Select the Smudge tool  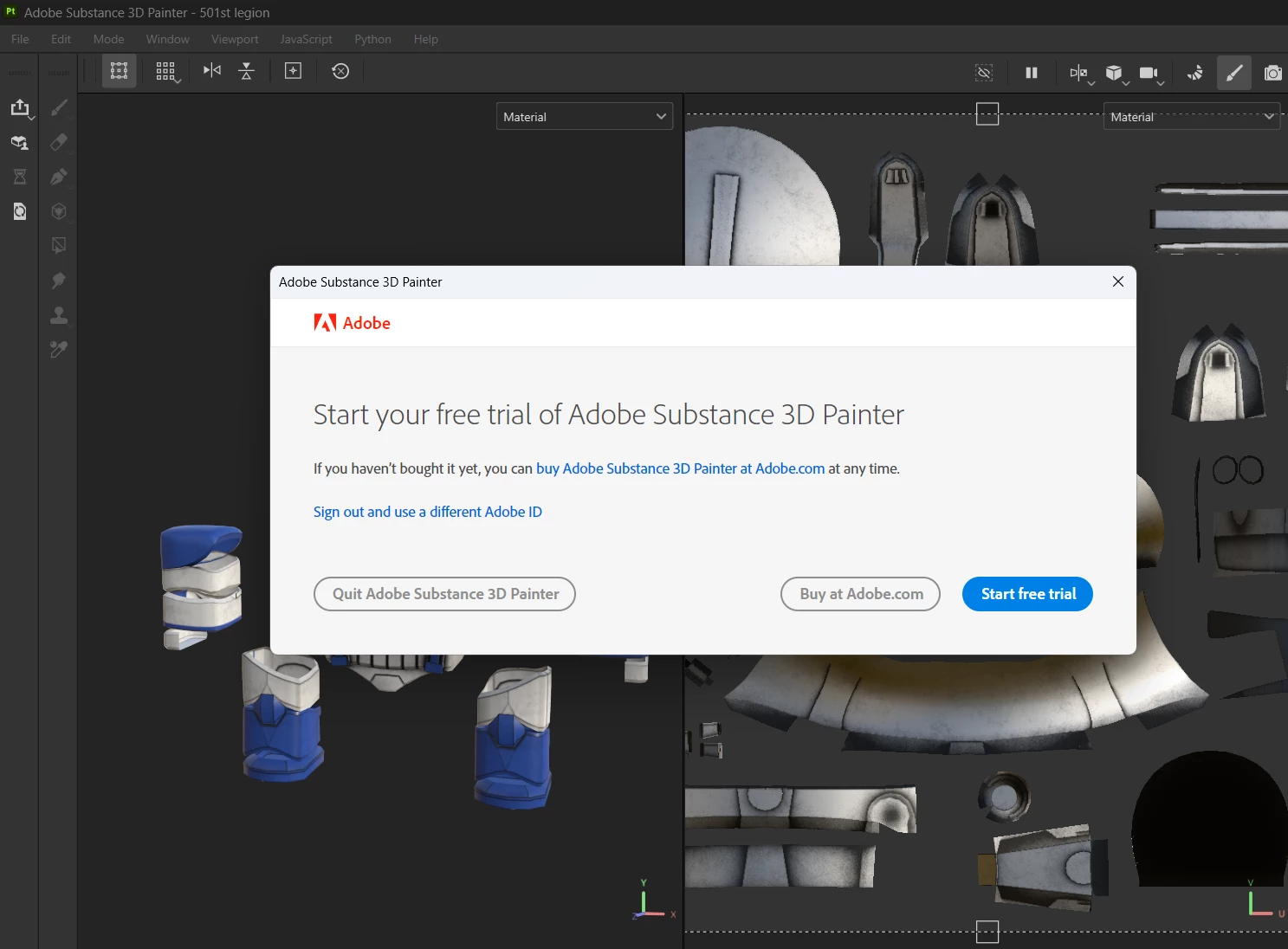(59, 281)
